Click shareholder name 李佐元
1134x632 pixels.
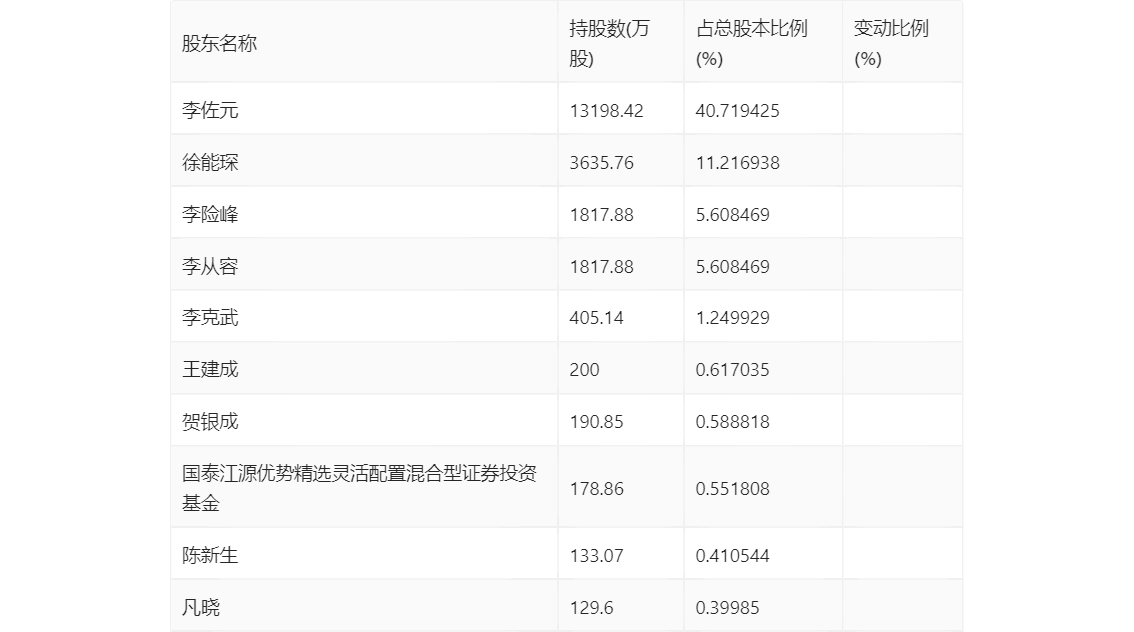[210, 111]
